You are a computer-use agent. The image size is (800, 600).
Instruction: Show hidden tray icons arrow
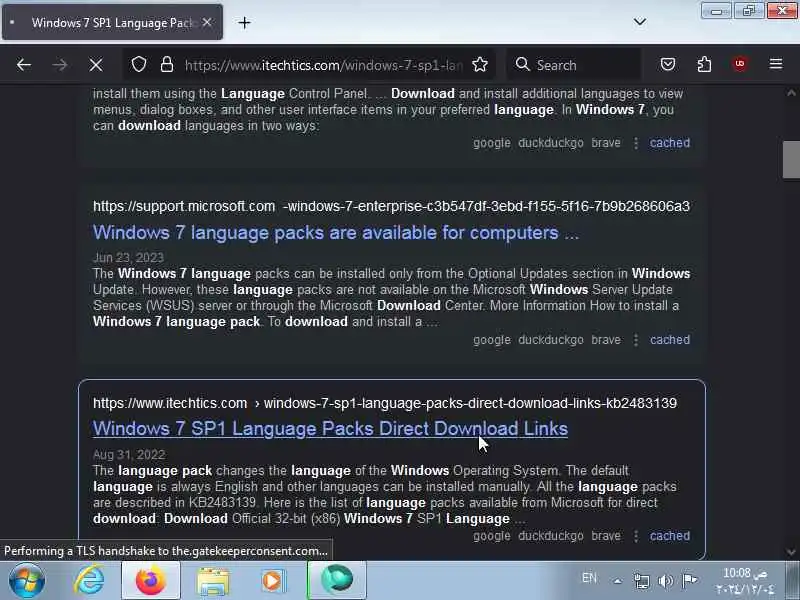pyautogui.click(x=617, y=580)
